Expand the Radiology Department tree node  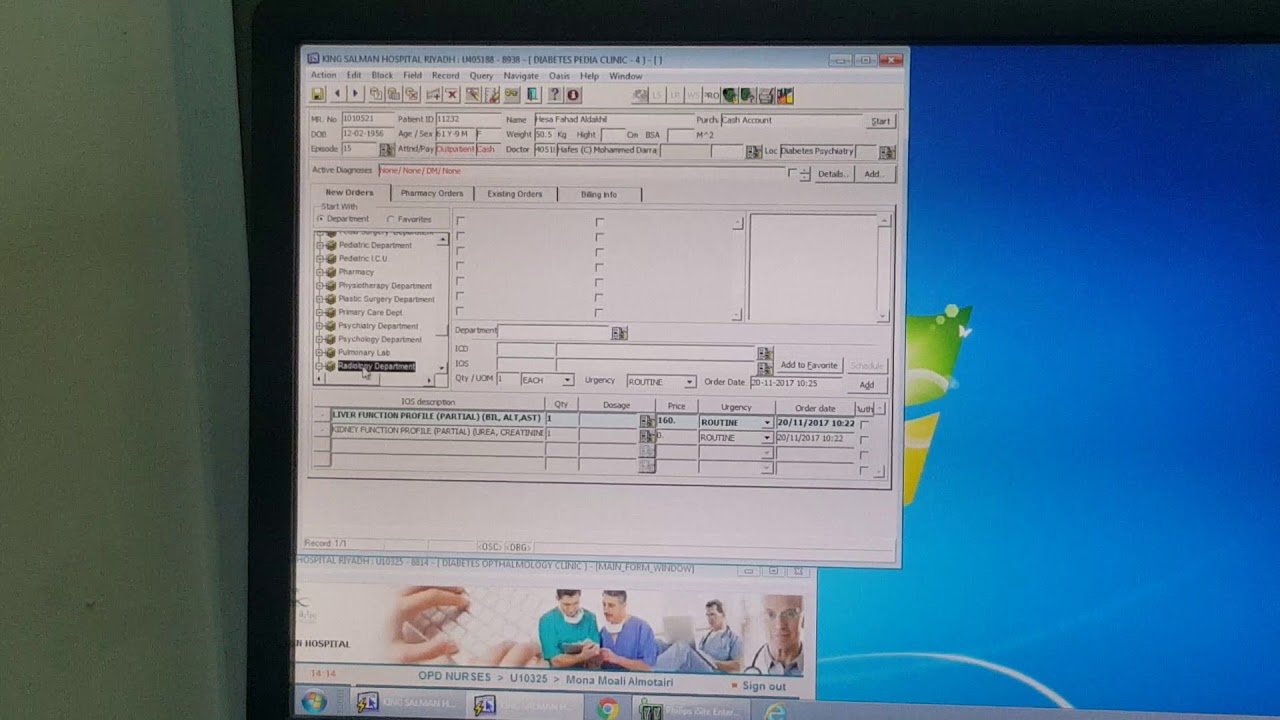[x=321, y=366]
